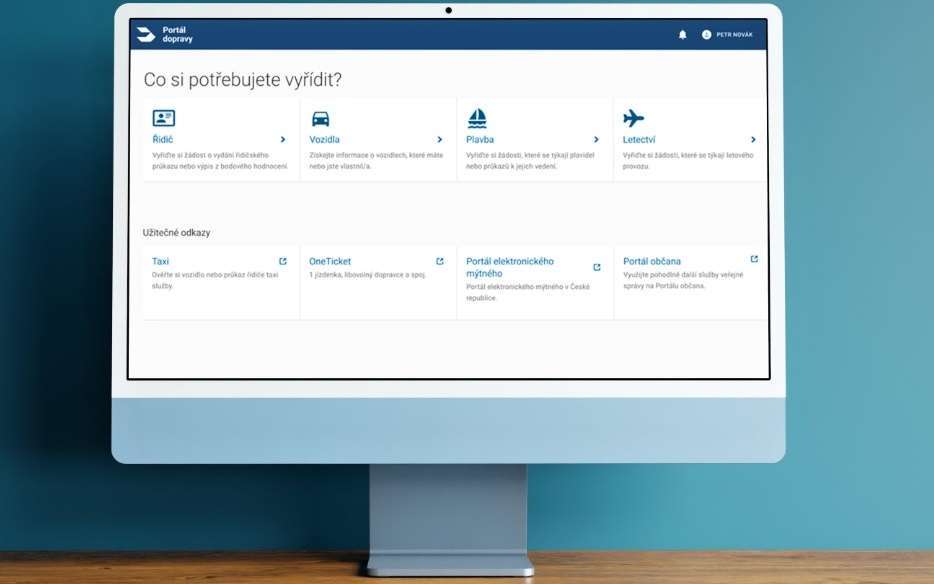The height and width of the screenshot is (584, 934).
Task: Expand the Řidič section chevron
Action: click(x=283, y=140)
